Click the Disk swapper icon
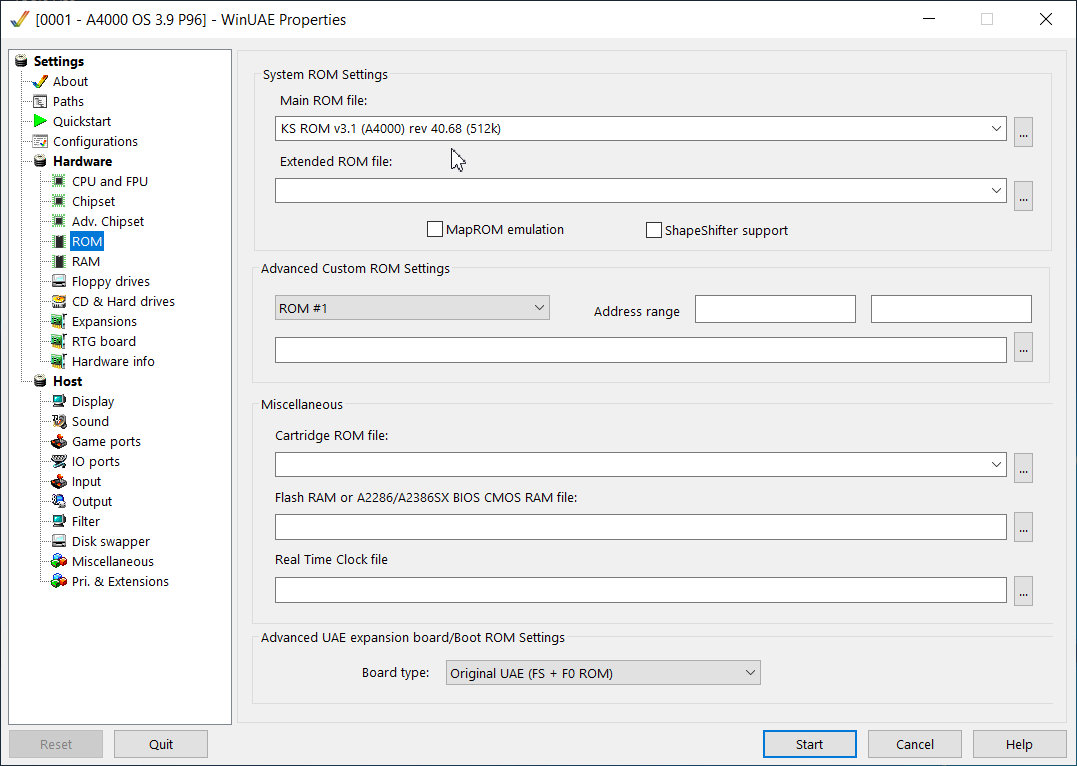 [59, 541]
